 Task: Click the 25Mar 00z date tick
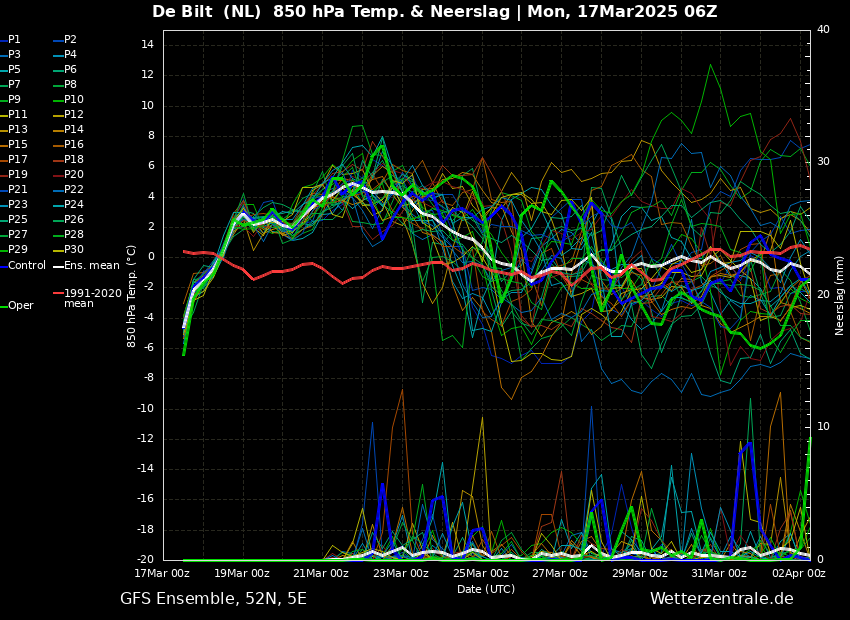(x=481, y=573)
